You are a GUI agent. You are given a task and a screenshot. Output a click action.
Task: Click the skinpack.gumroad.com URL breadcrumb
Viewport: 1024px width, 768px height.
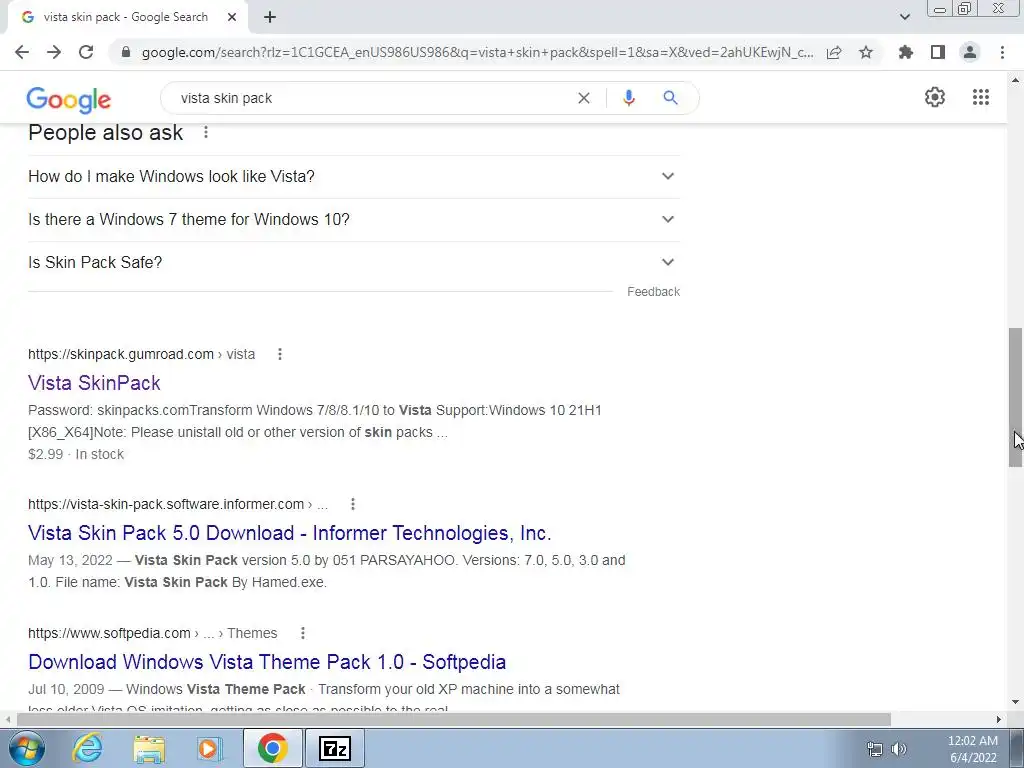(142, 354)
